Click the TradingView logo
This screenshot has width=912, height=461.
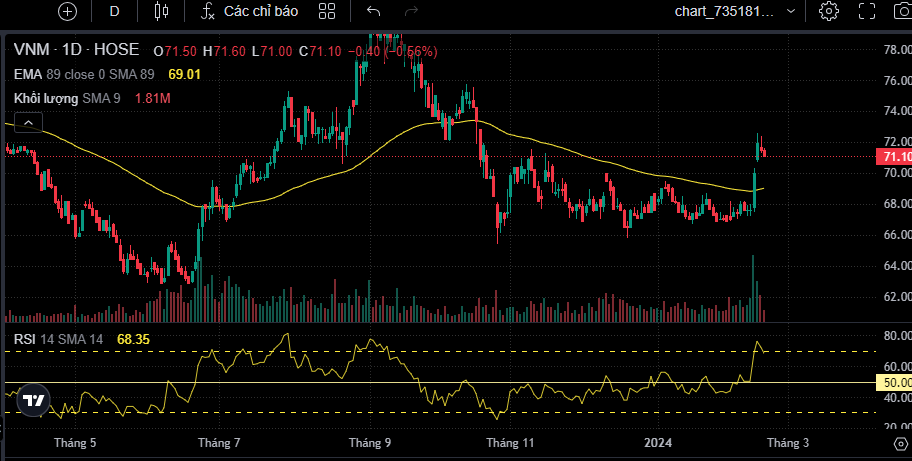(x=33, y=401)
